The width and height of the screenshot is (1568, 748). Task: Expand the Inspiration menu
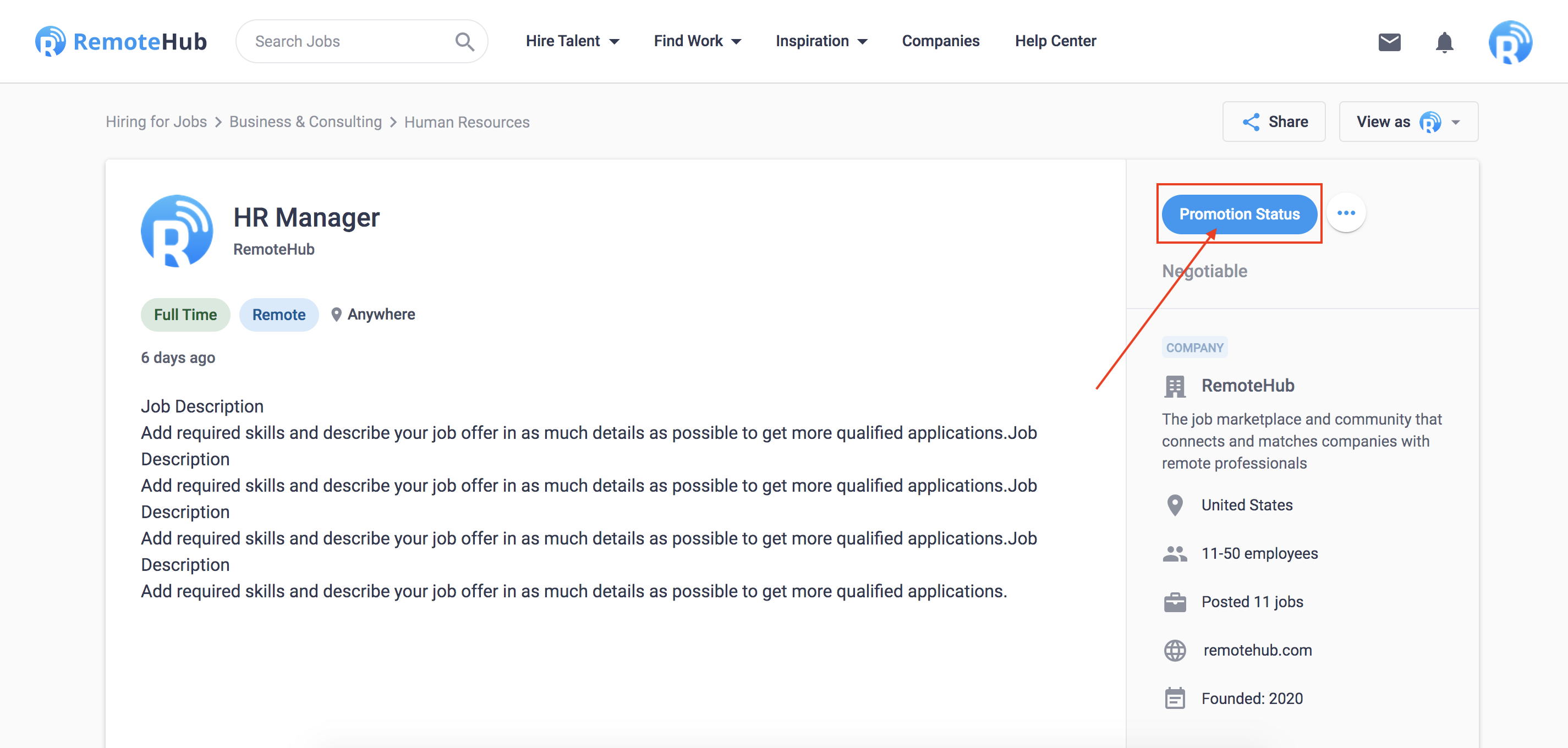tap(821, 41)
